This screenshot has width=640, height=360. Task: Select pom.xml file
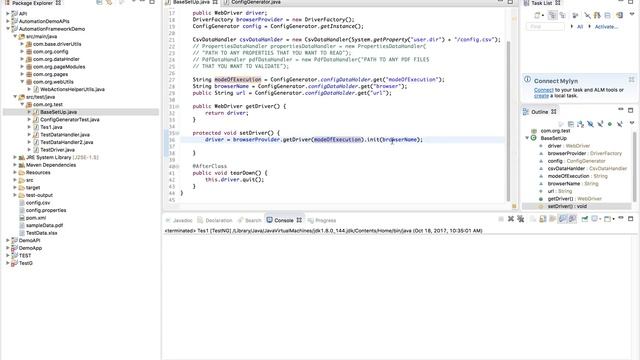[36, 218]
